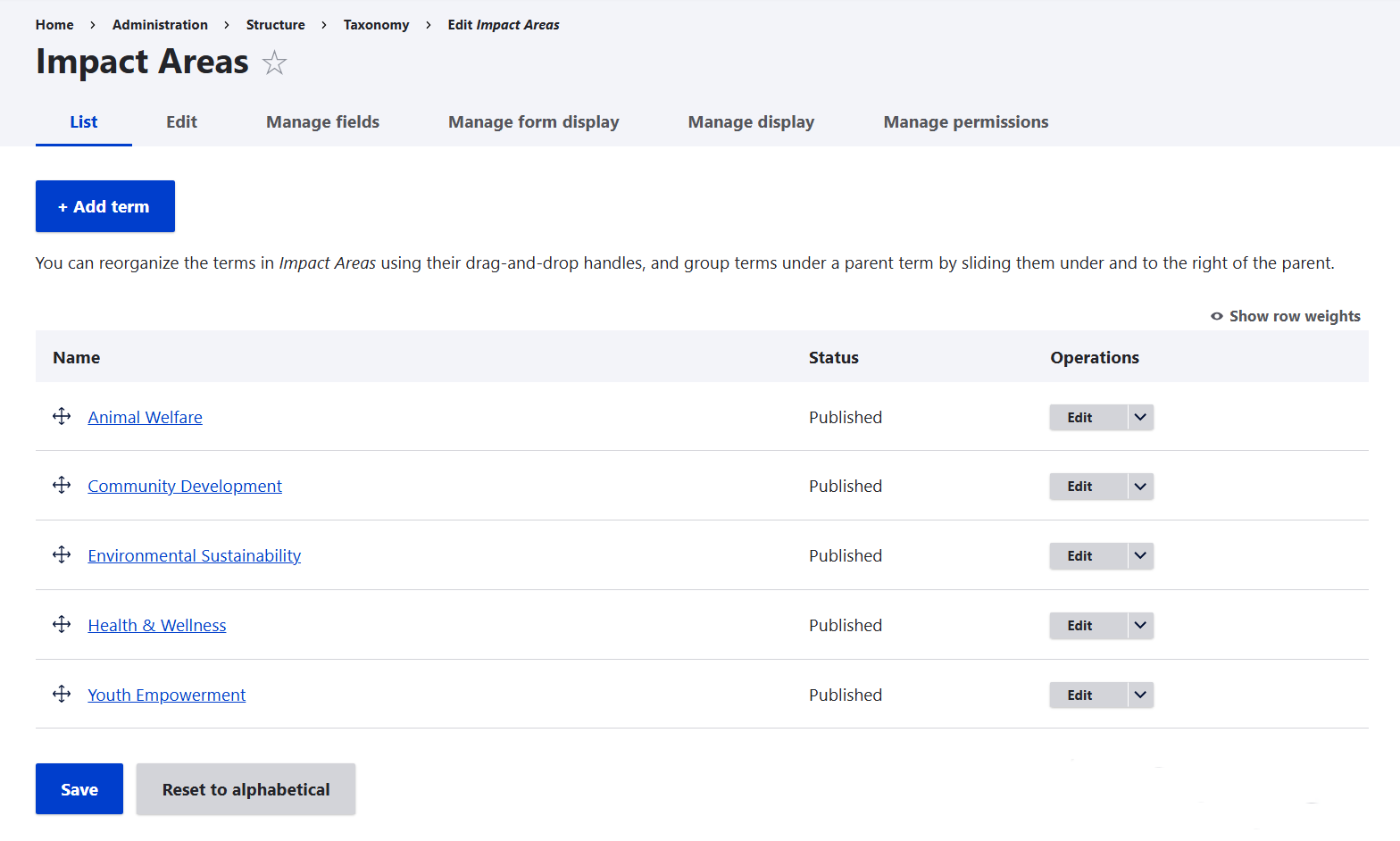Screen dimensions: 1400x841
Task: Click Reset to alphabetical button
Action: [x=246, y=789]
